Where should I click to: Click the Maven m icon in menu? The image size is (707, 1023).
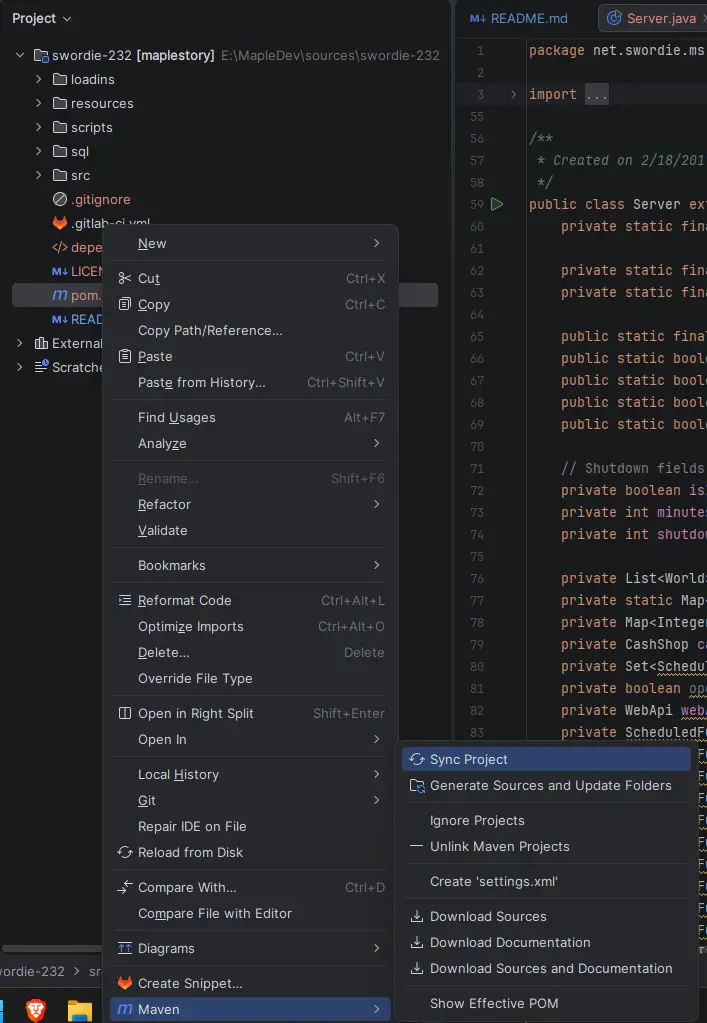125,1009
